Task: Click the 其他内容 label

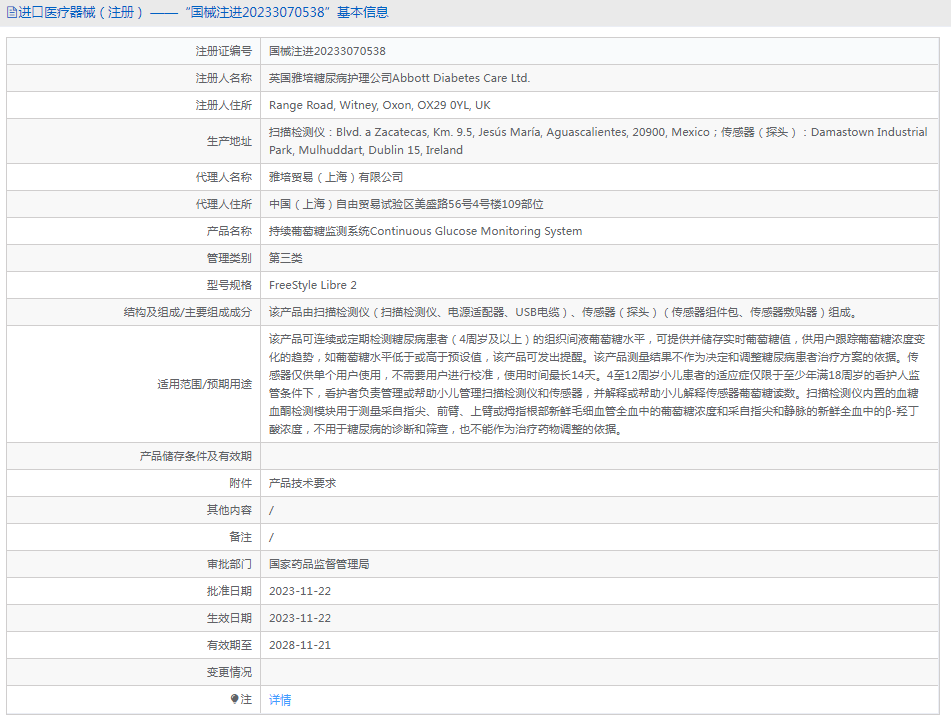Action: (x=229, y=510)
